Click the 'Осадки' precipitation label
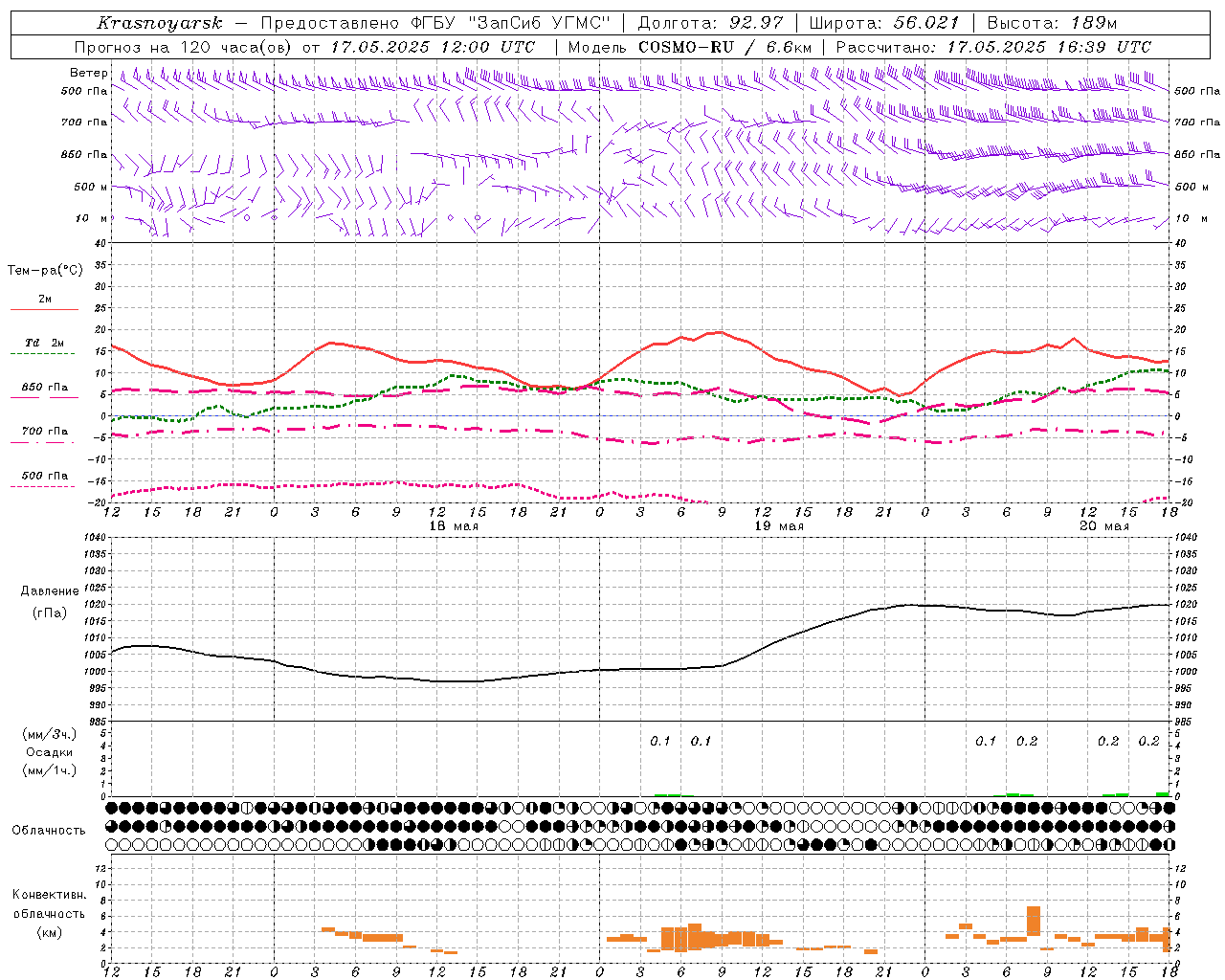Image resolution: width=1225 pixels, height=980 pixels. pyautogui.click(x=50, y=752)
